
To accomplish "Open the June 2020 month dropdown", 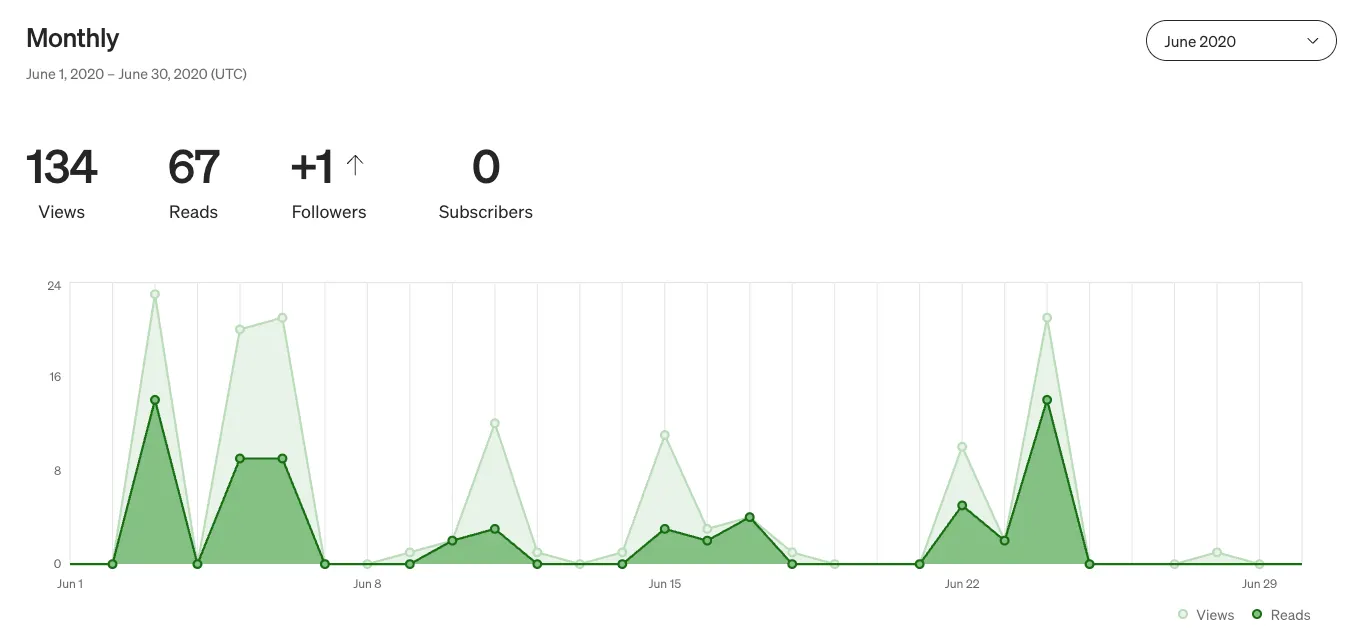I will point(1241,41).
